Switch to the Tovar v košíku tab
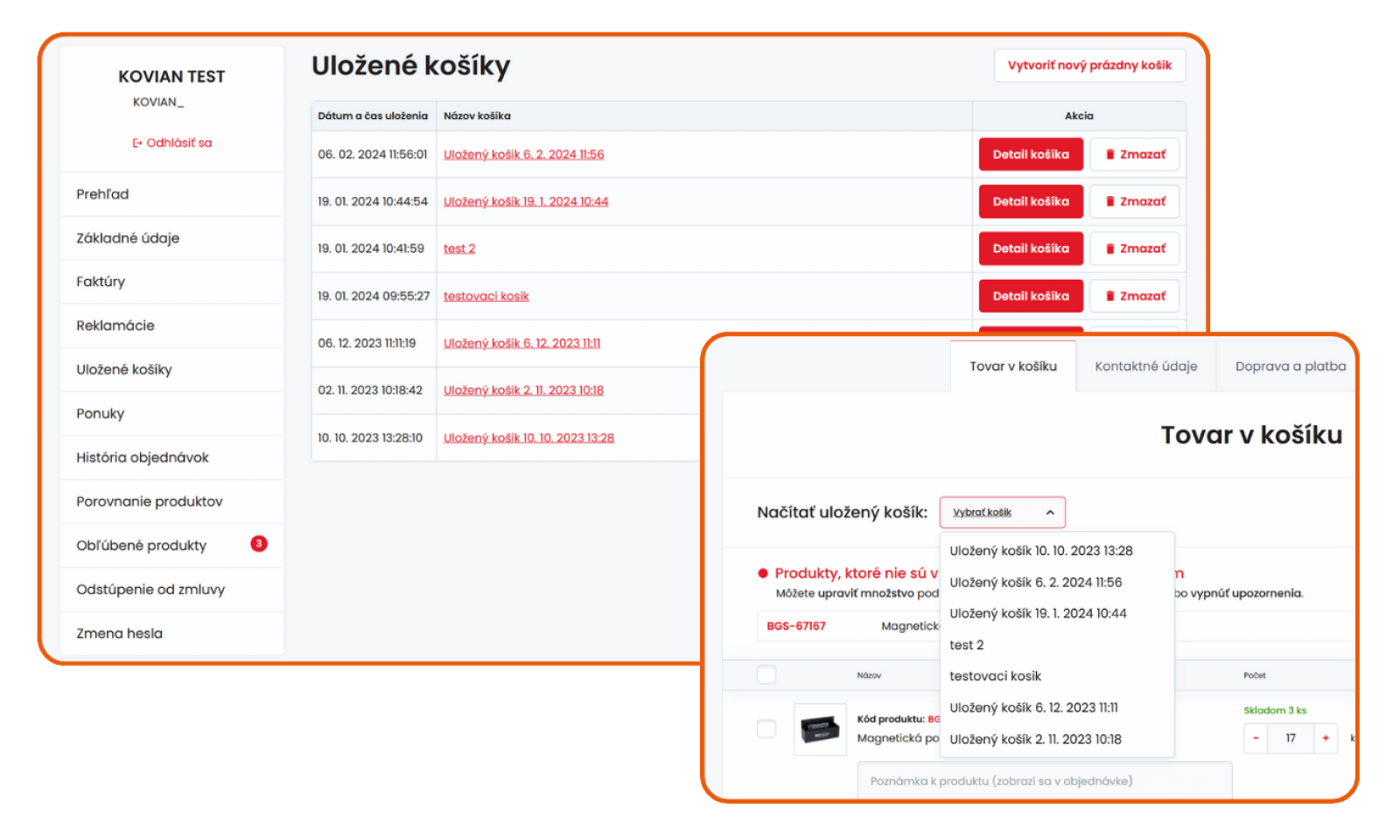Image resolution: width=1400 pixels, height=840 pixels. 1013,367
